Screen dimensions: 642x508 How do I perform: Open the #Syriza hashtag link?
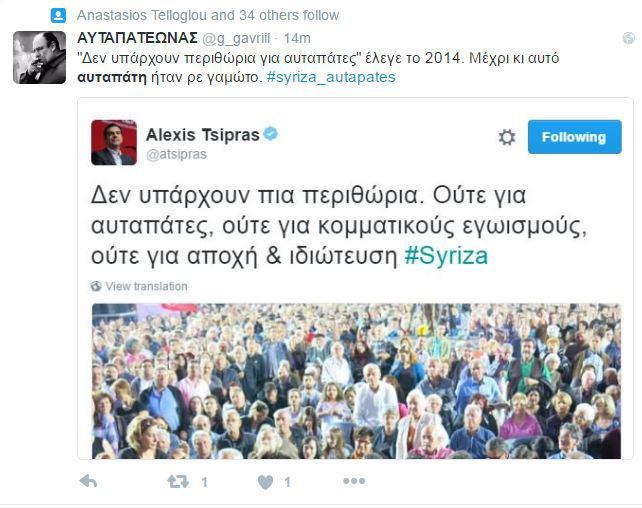[446, 256]
